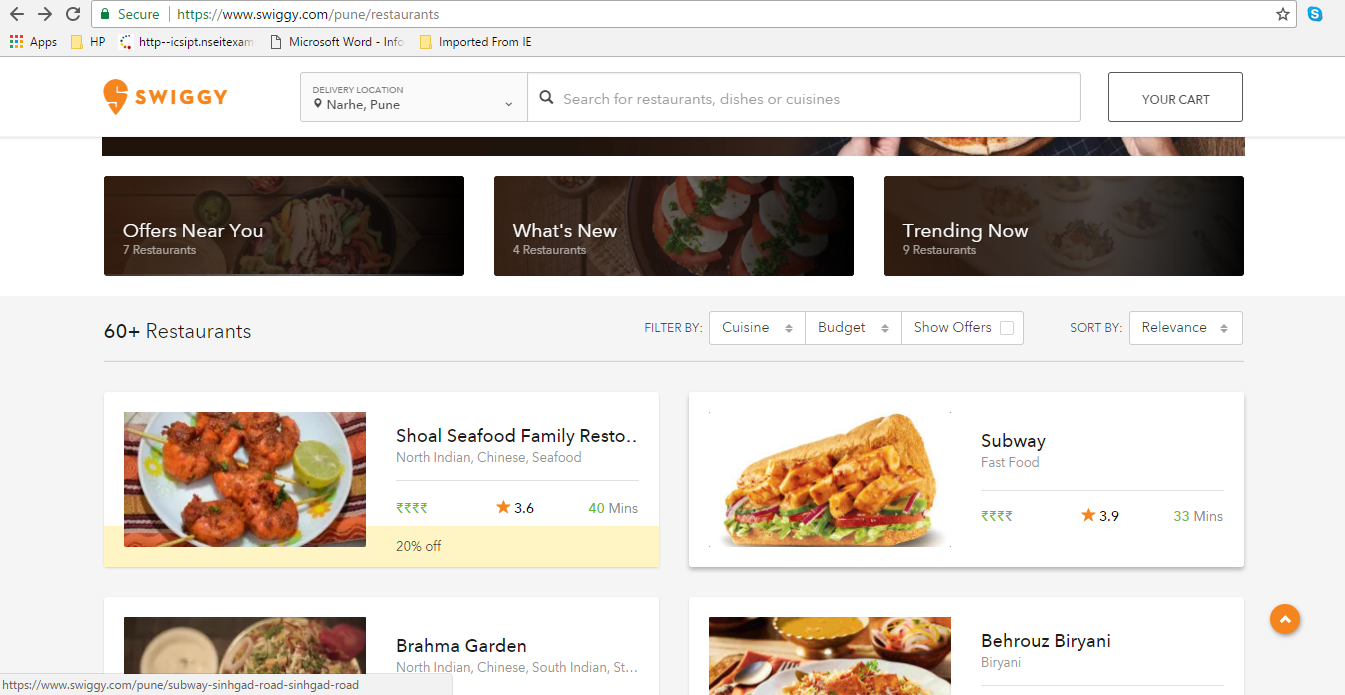The width and height of the screenshot is (1345, 695).
Task: Open the Delivery Location dropdown
Action: tap(414, 97)
